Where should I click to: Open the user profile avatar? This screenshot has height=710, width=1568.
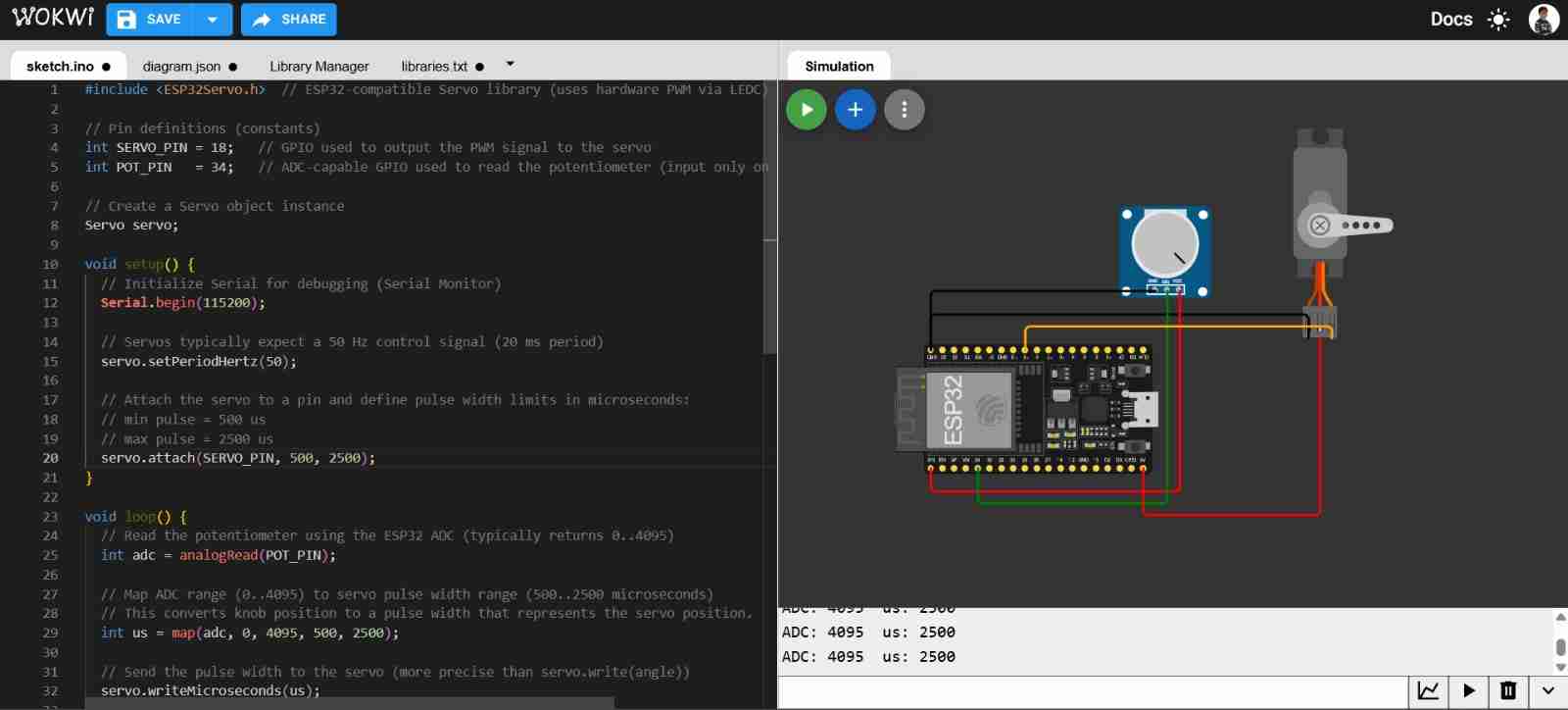click(x=1543, y=20)
